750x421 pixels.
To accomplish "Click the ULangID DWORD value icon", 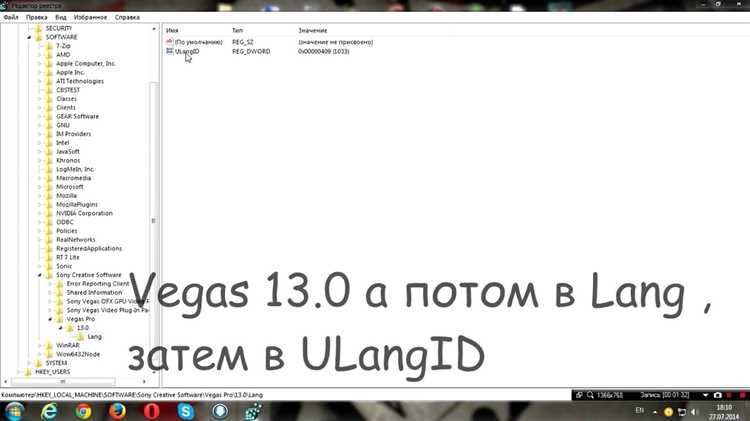I will click(169, 51).
